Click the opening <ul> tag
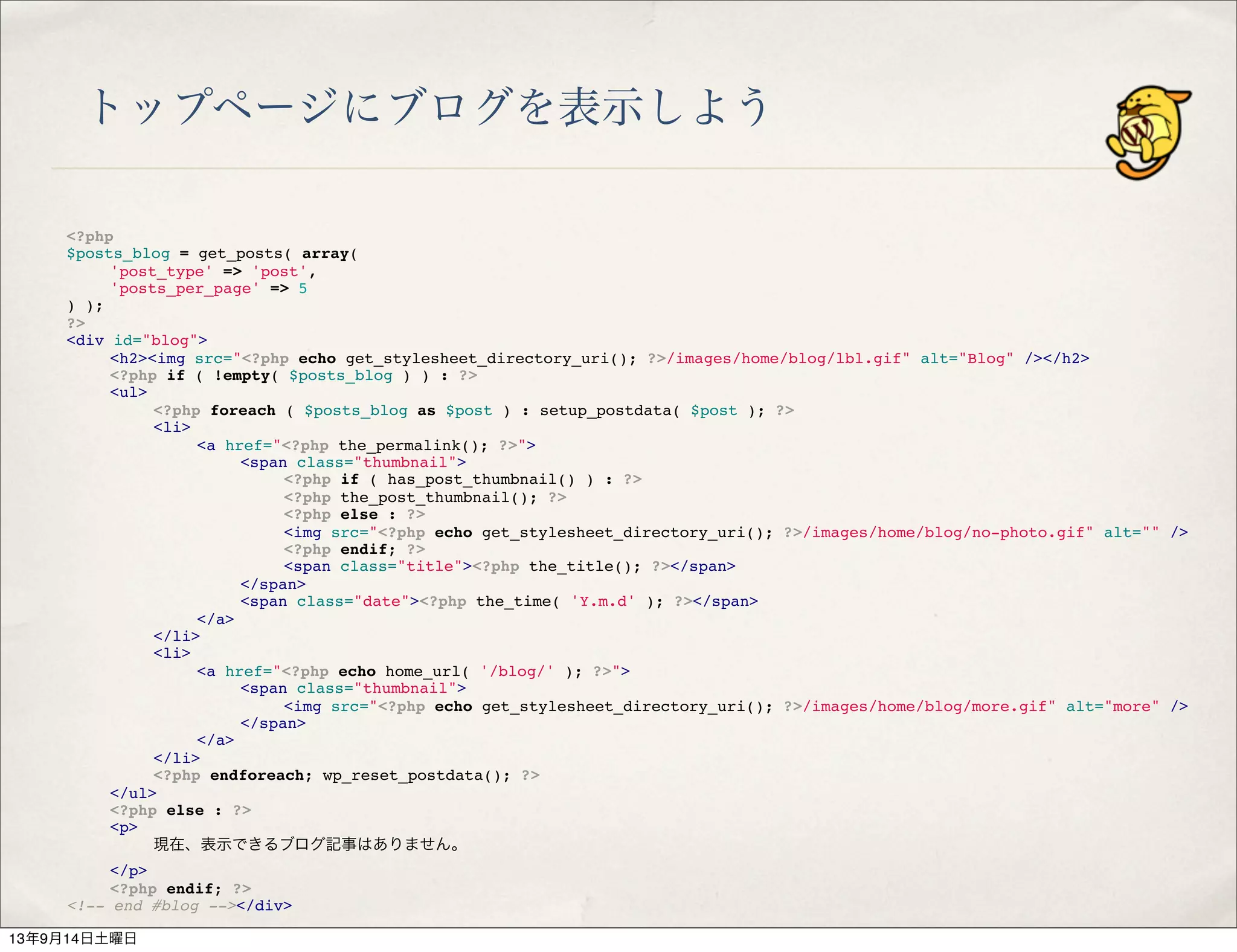1237x952 pixels. (129, 393)
